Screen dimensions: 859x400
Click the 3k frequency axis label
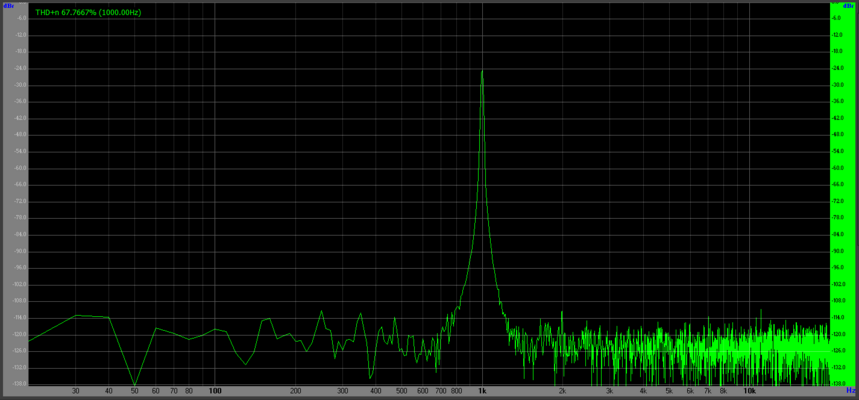(610, 391)
